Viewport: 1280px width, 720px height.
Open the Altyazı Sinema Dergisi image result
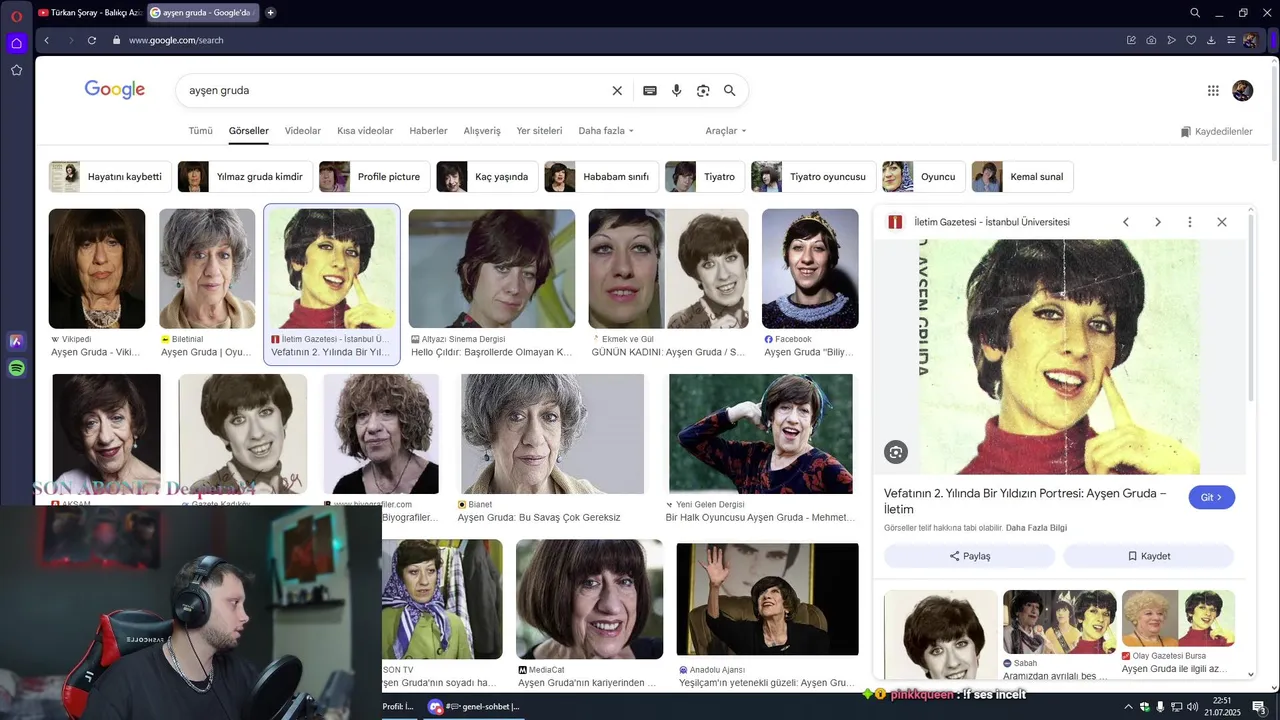[x=492, y=269]
